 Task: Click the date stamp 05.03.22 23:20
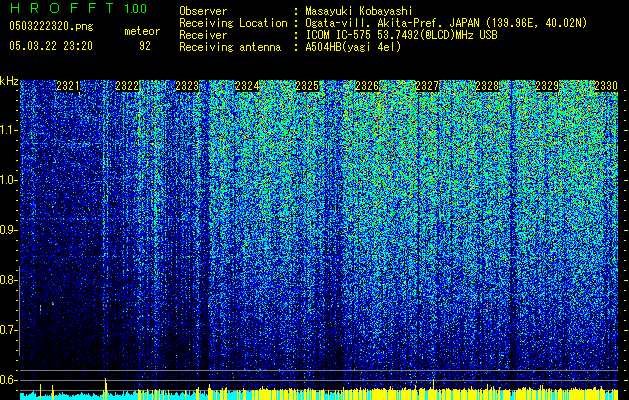pos(51,46)
